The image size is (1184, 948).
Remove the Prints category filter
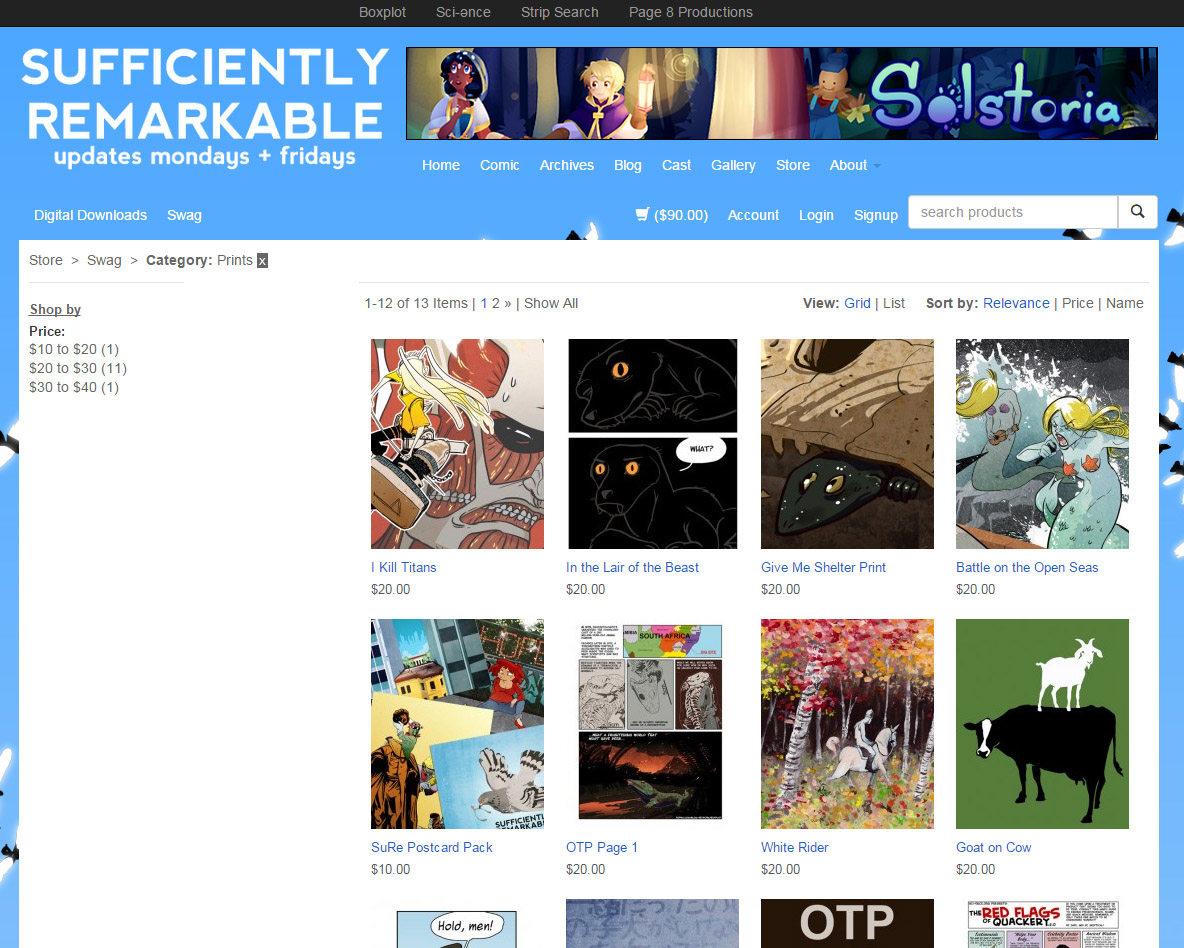(x=262, y=261)
